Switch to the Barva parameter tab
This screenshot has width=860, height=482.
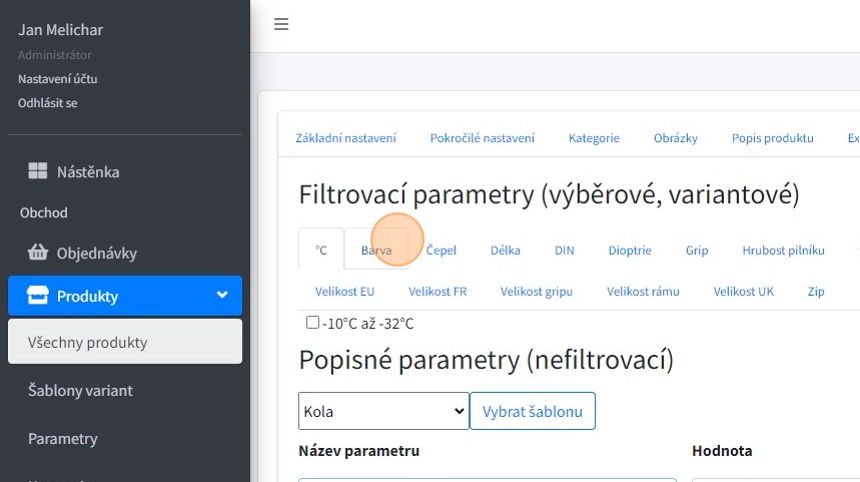click(376, 250)
